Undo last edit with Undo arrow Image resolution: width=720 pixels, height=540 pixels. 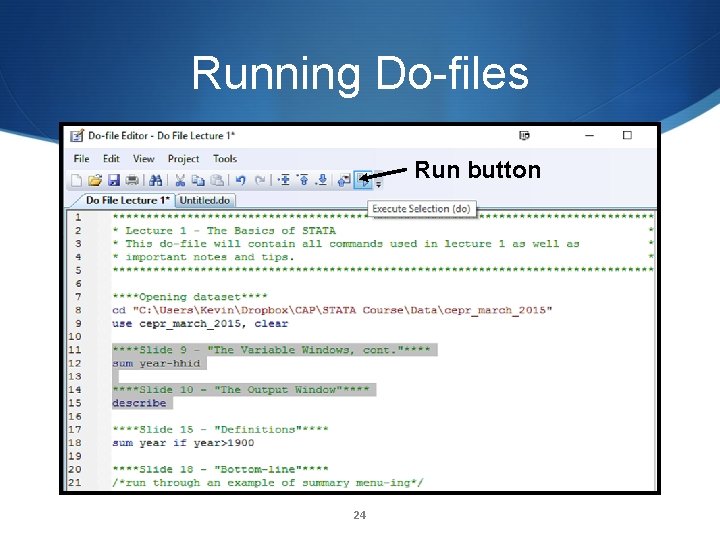pos(240,180)
